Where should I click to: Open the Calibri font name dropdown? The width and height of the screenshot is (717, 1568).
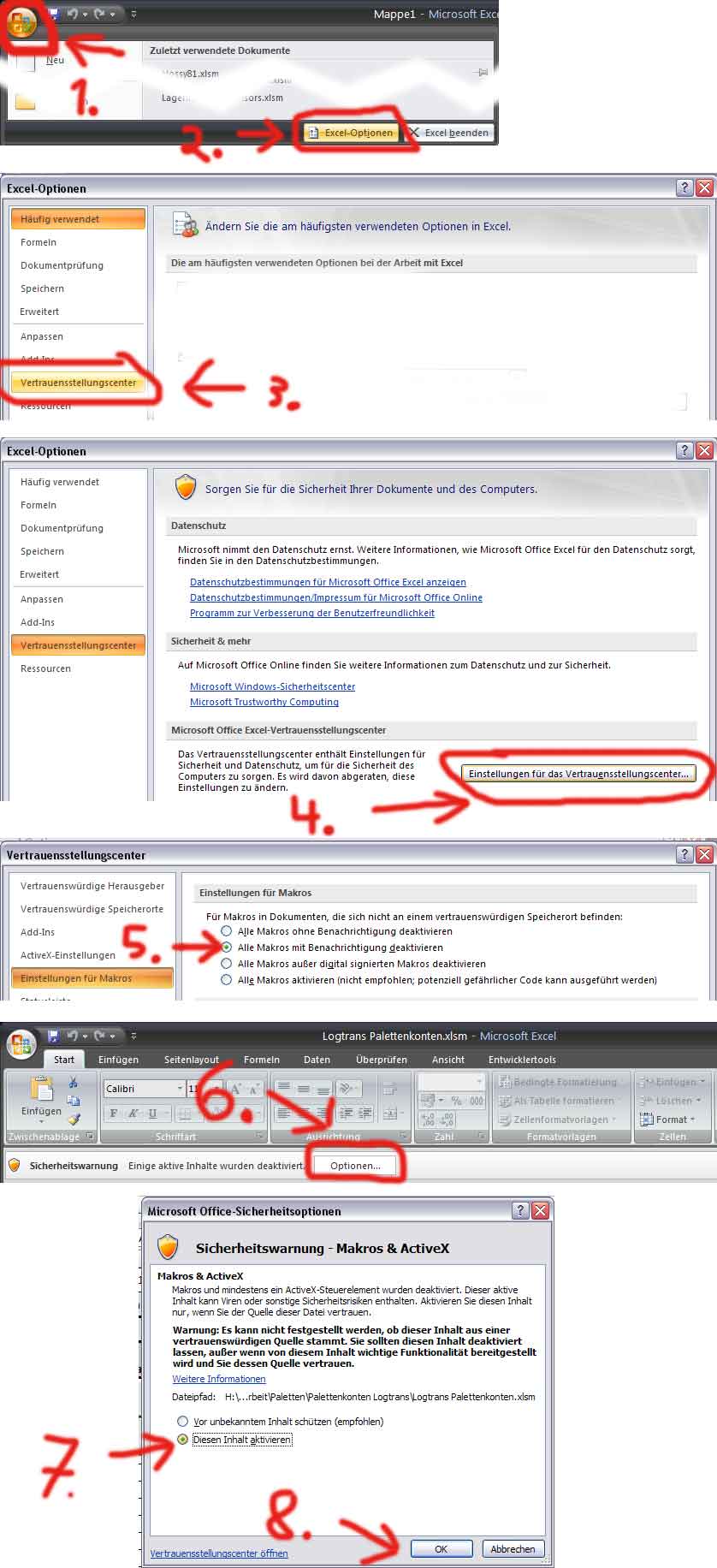click(180, 1089)
